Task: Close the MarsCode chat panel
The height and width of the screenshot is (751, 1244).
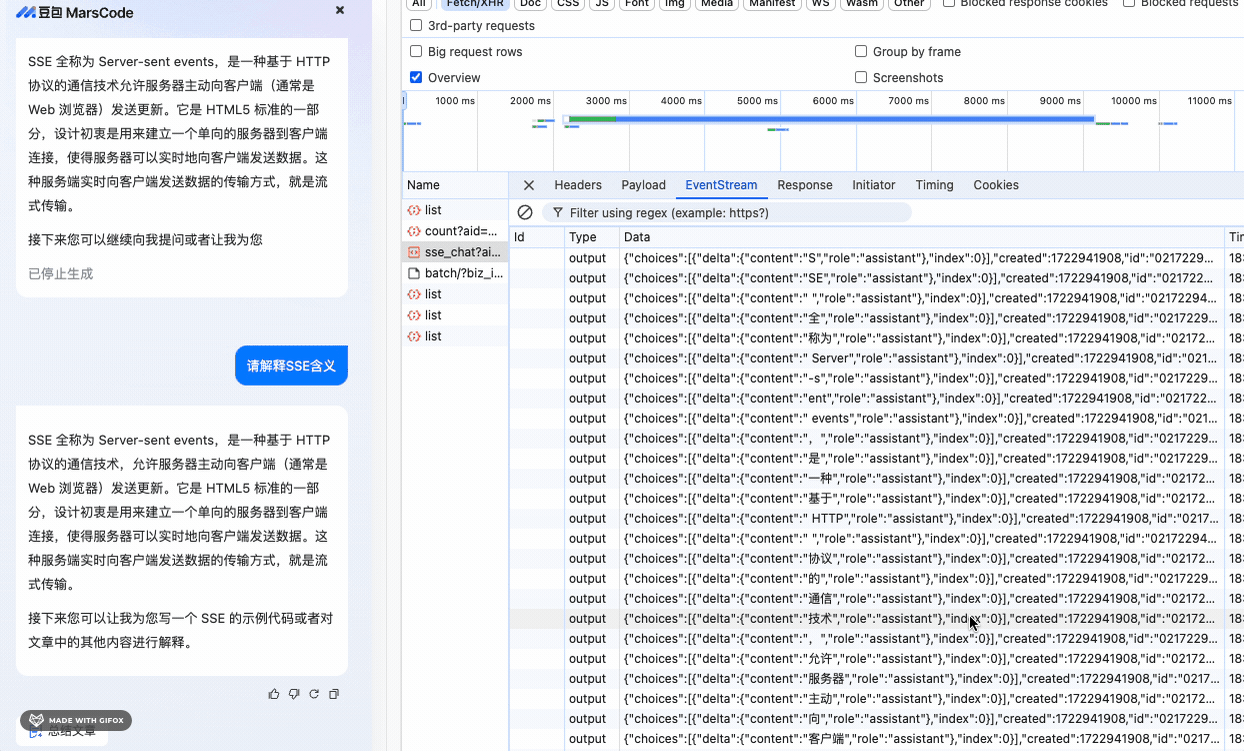Action: 340,10
